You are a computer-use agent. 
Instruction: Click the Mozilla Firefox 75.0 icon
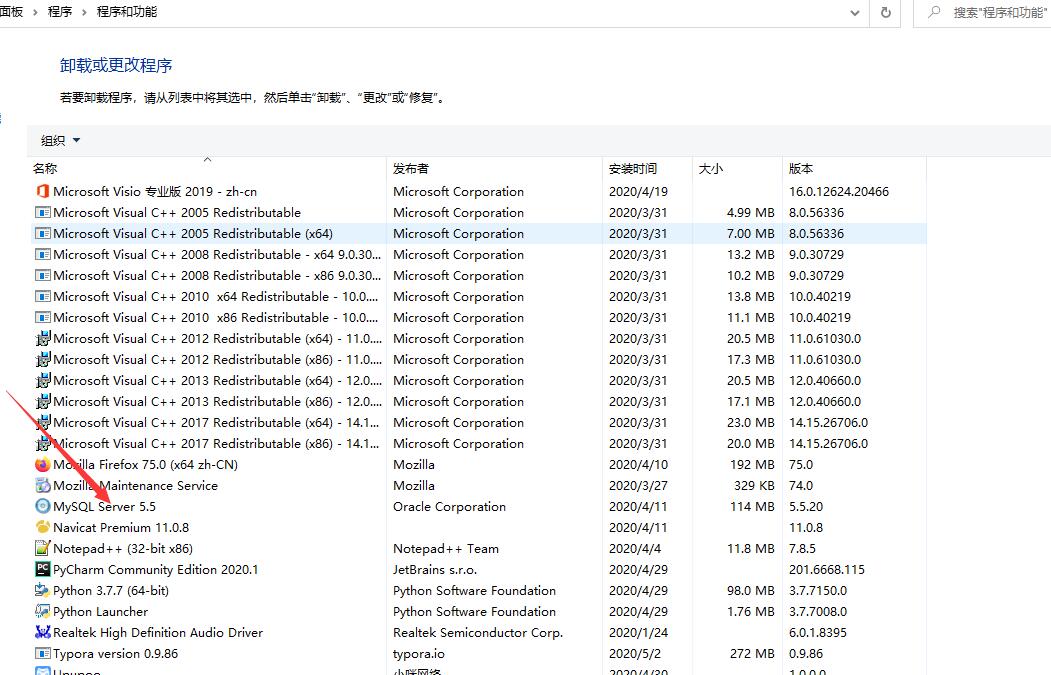click(42, 465)
